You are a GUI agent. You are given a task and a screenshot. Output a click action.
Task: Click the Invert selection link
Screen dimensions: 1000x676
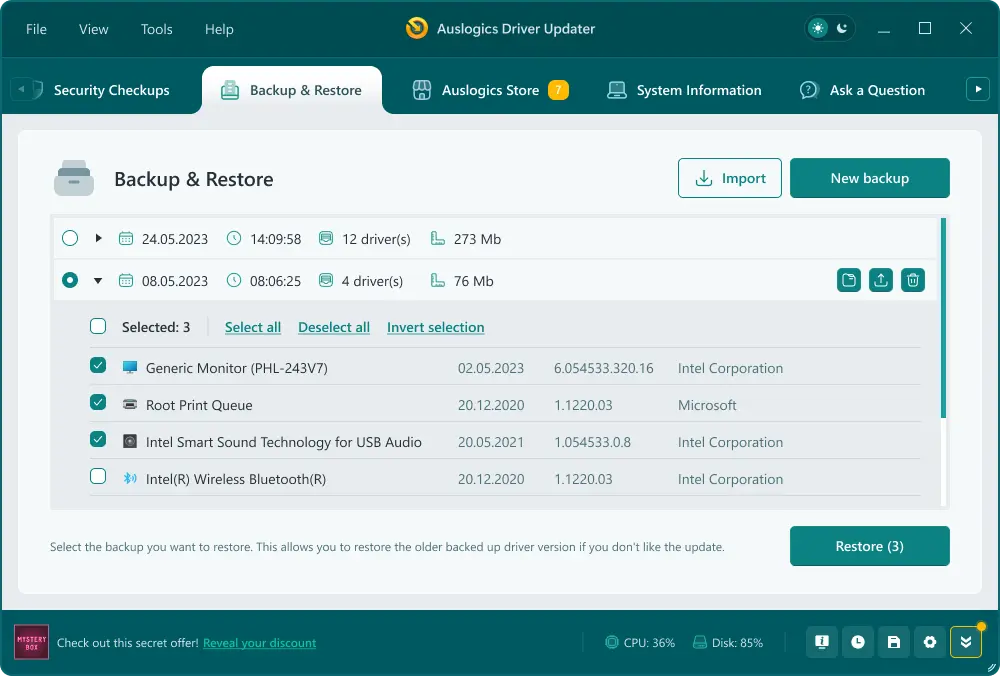(x=435, y=327)
